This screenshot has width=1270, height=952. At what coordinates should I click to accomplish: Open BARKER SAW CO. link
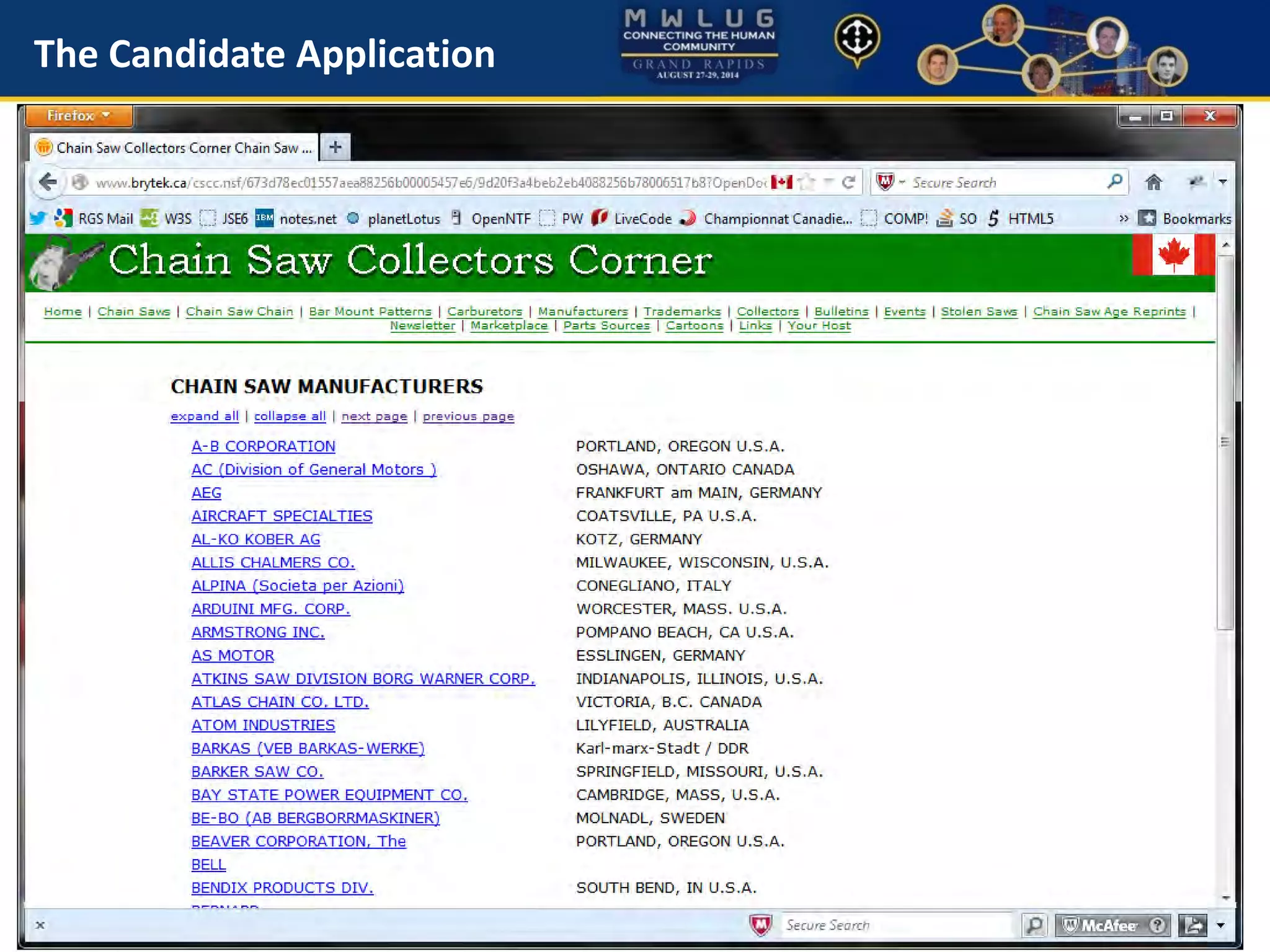tap(257, 772)
